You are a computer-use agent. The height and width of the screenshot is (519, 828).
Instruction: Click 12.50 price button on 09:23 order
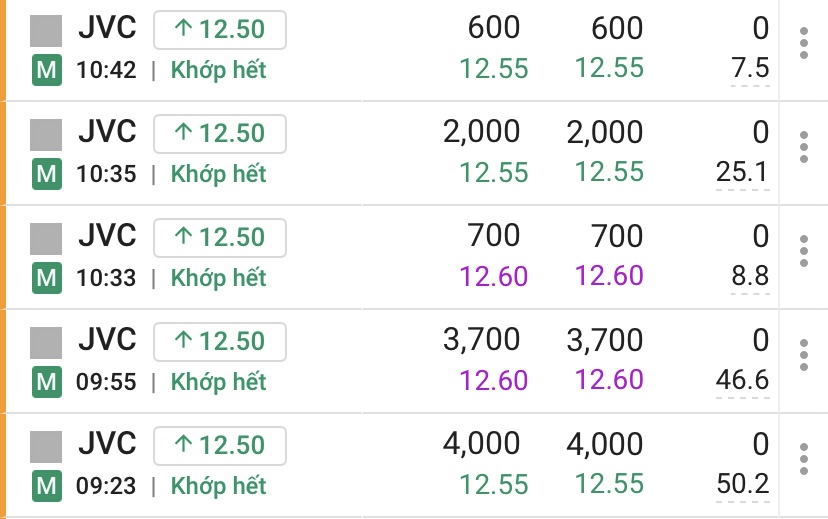point(220,446)
